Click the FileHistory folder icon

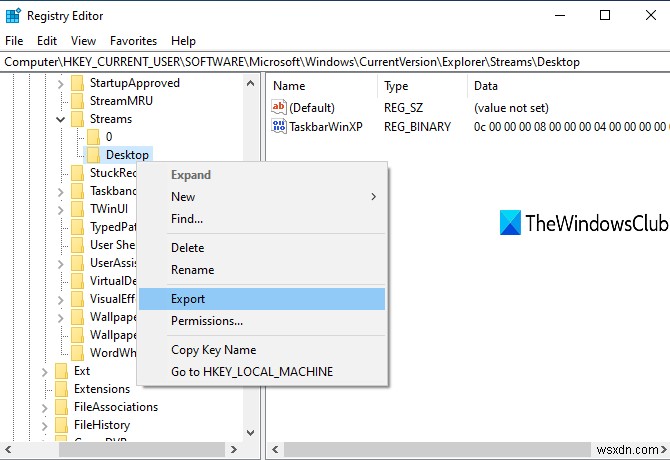point(62,425)
